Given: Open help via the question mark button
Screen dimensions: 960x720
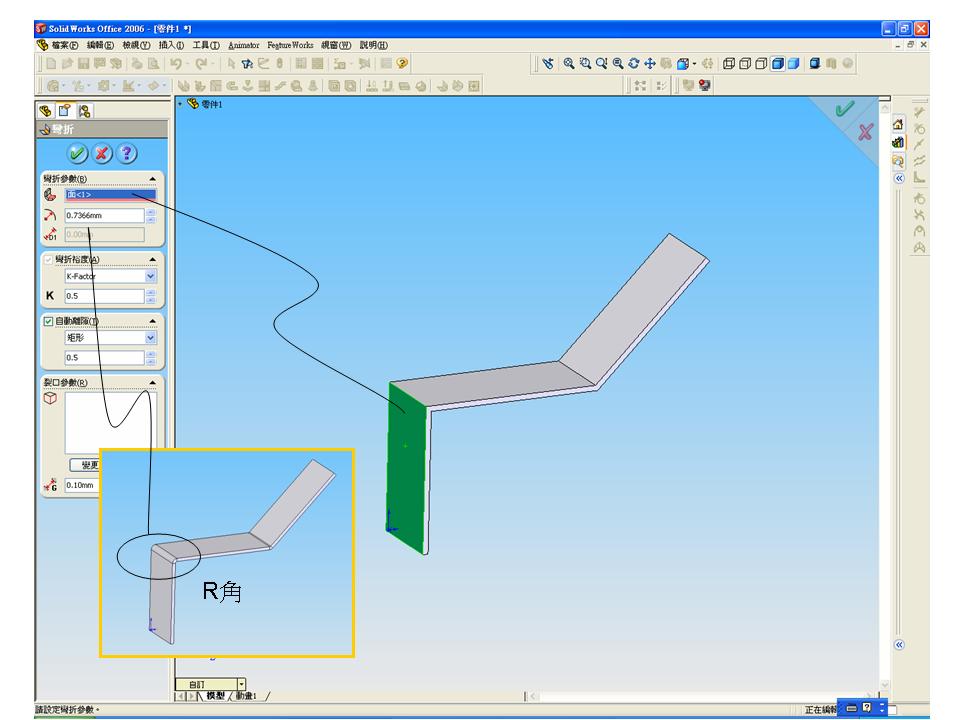Looking at the screenshot, I should point(127,154).
